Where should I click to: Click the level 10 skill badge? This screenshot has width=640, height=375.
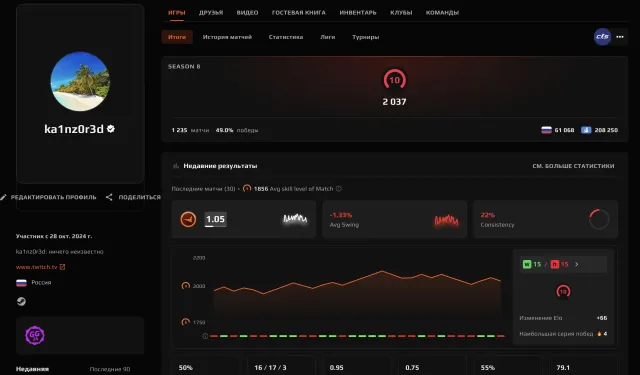tap(394, 80)
